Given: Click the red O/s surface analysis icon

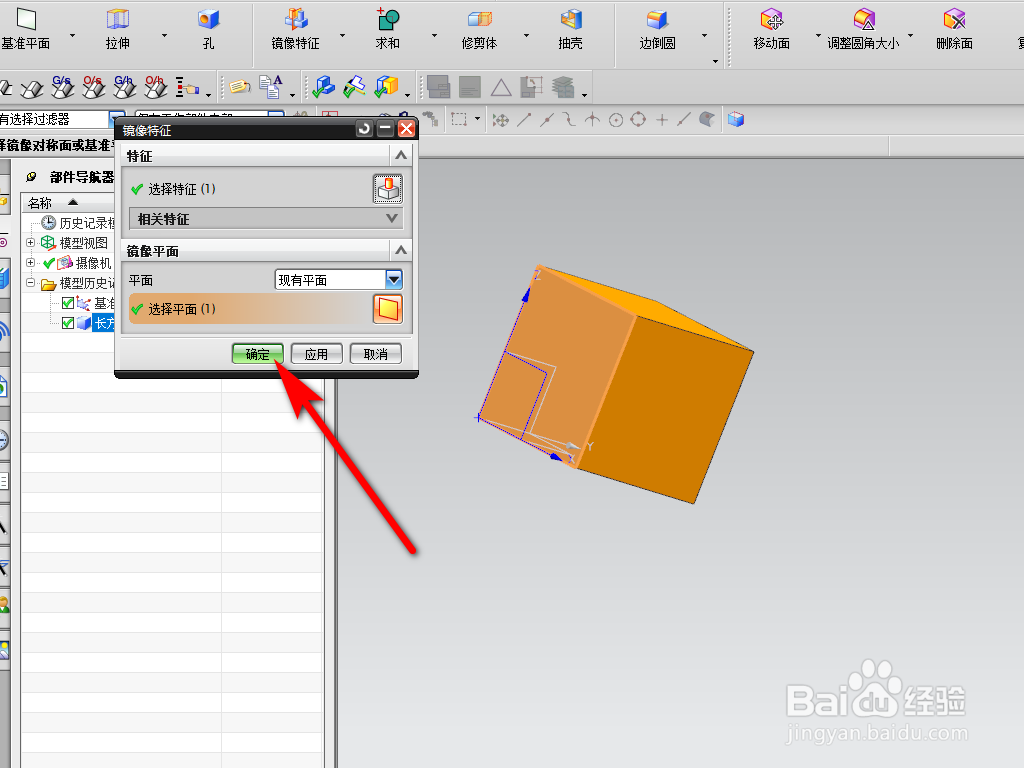Looking at the screenshot, I should (93, 86).
